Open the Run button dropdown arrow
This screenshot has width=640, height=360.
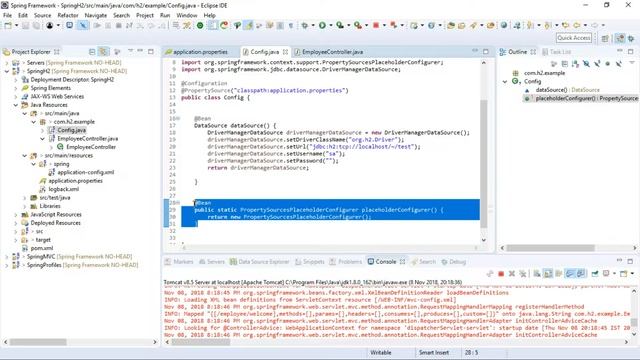pos(331,25)
